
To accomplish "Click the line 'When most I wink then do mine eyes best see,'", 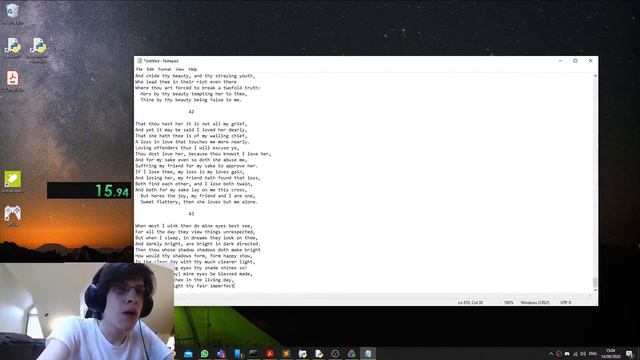I will [194, 226].
